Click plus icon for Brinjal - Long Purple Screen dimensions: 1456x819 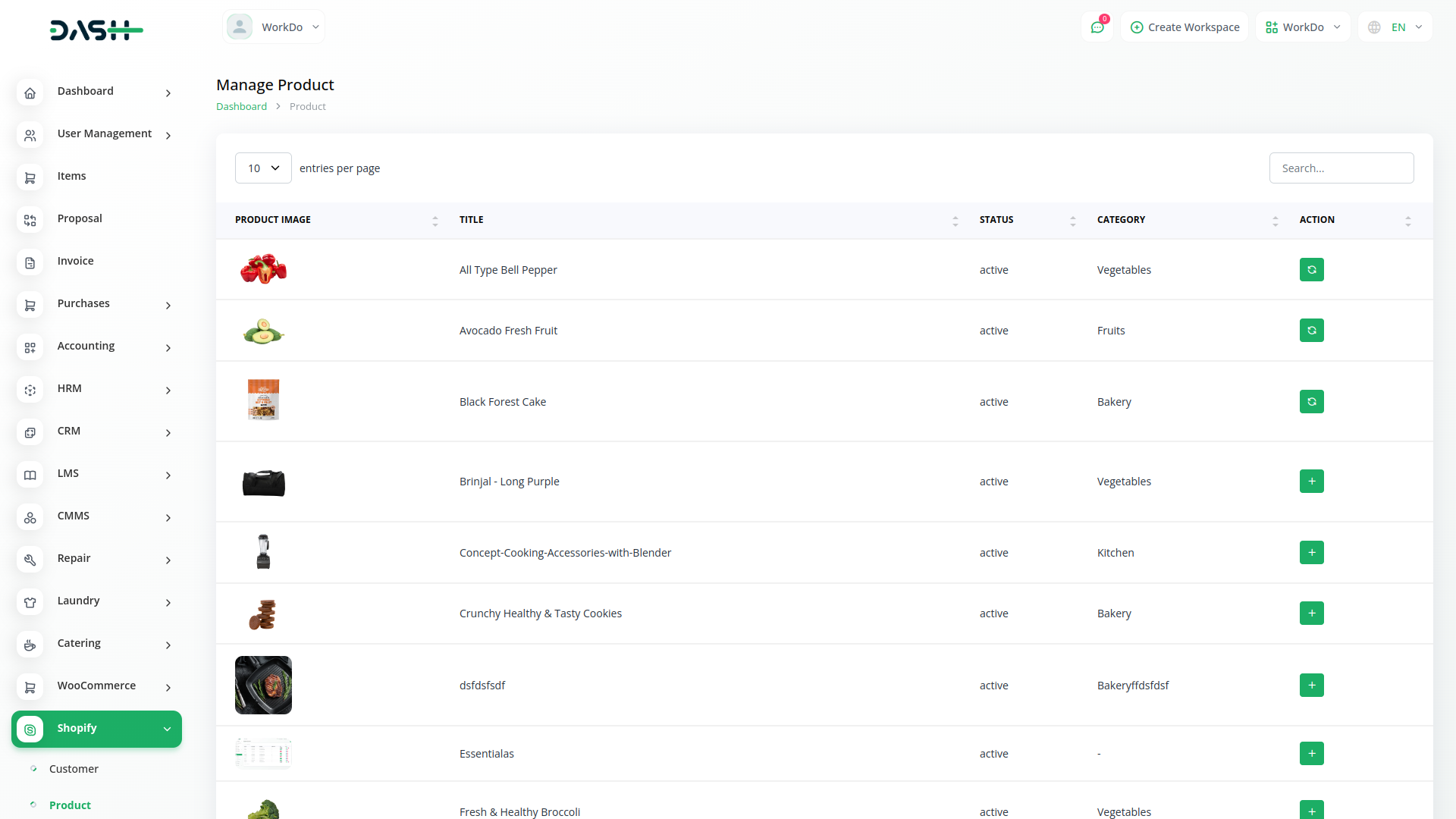[1311, 482]
